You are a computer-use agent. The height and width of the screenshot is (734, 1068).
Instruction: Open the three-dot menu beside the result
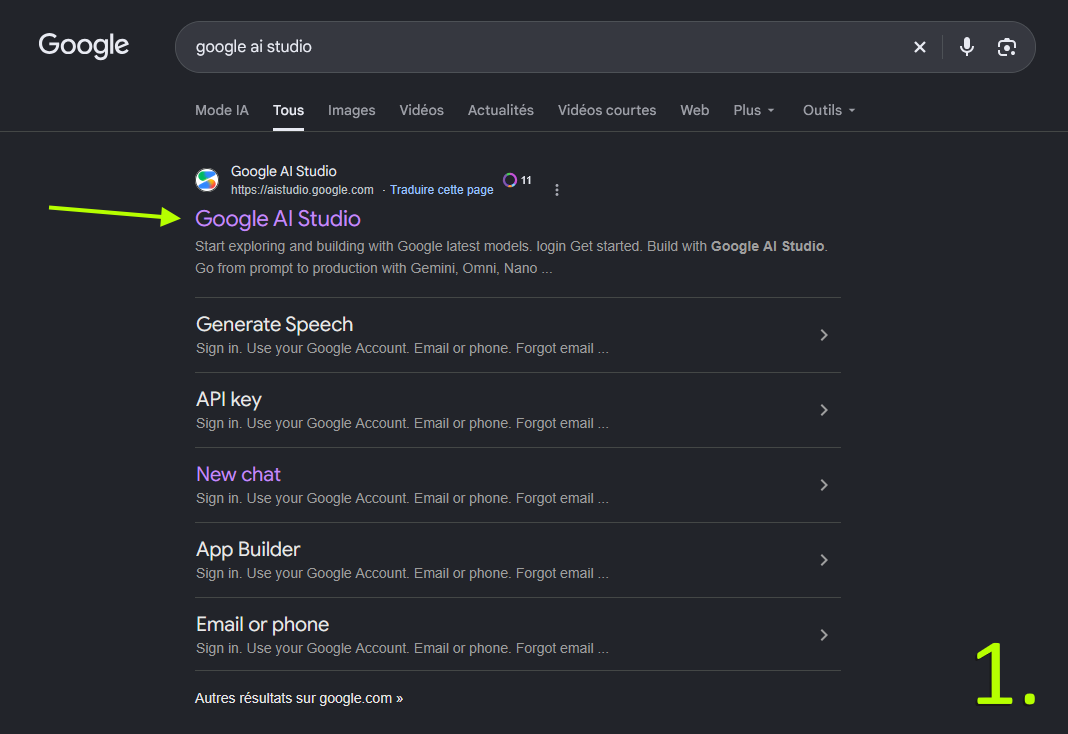click(556, 190)
